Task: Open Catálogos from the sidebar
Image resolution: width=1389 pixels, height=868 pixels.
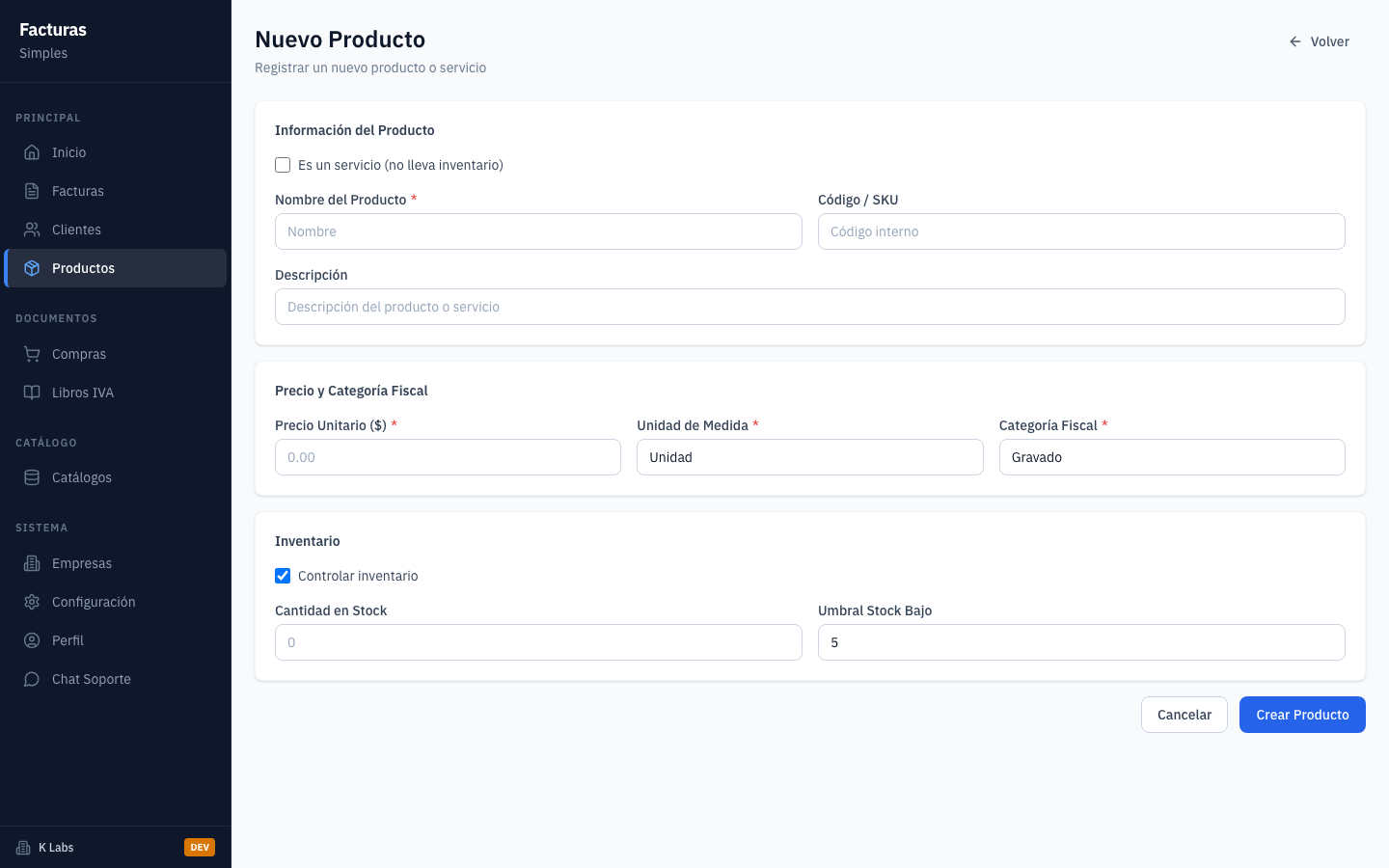Action: [116, 477]
